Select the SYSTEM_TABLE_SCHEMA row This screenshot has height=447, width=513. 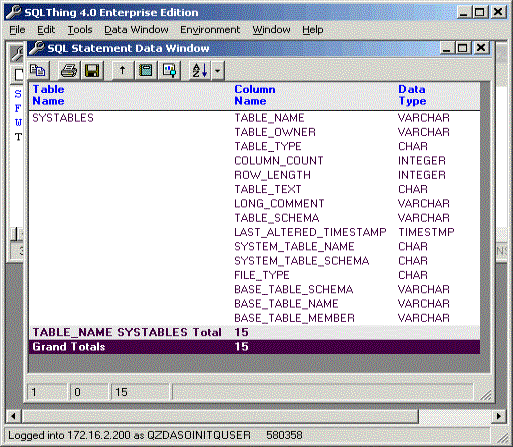[x=254, y=261]
